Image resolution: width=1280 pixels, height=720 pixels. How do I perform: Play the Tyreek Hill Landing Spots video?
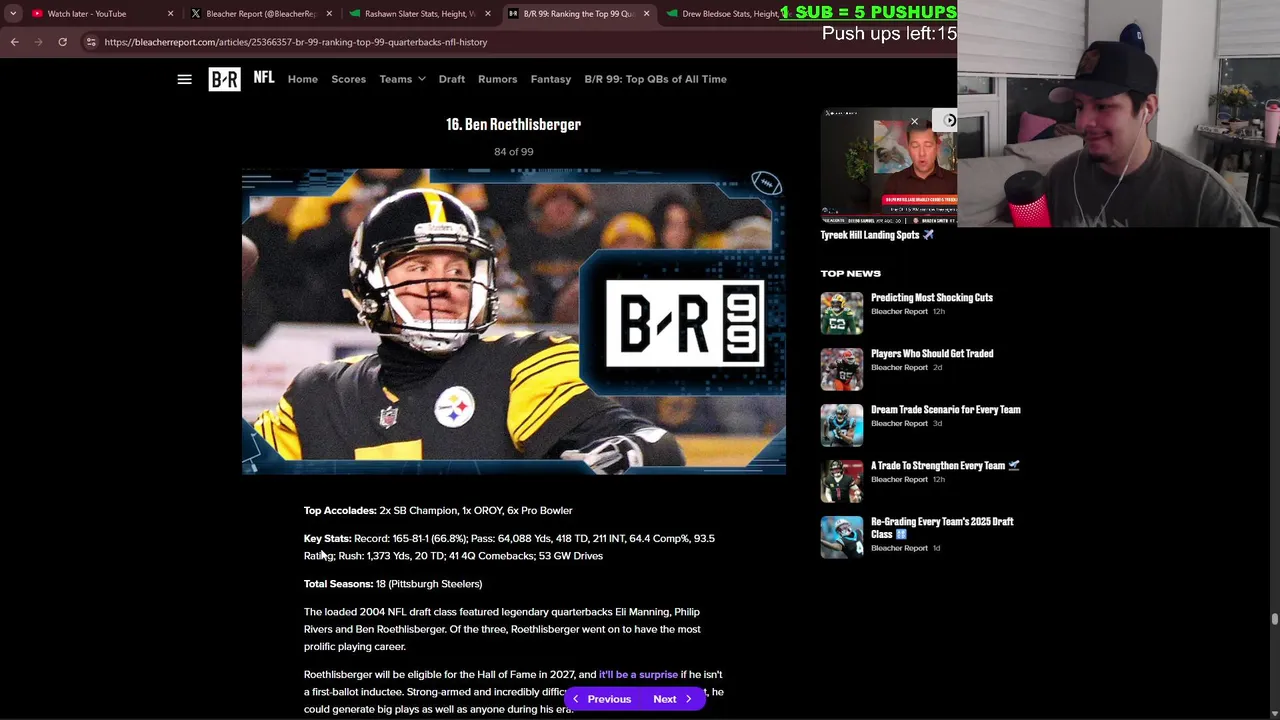click(x=889, y=165)
